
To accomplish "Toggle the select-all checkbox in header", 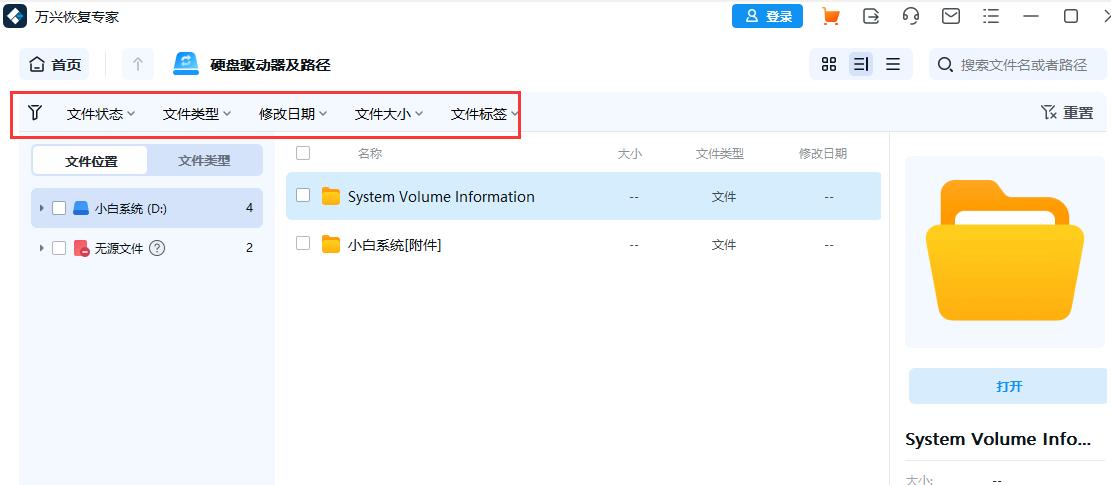I will coord(303,153).
